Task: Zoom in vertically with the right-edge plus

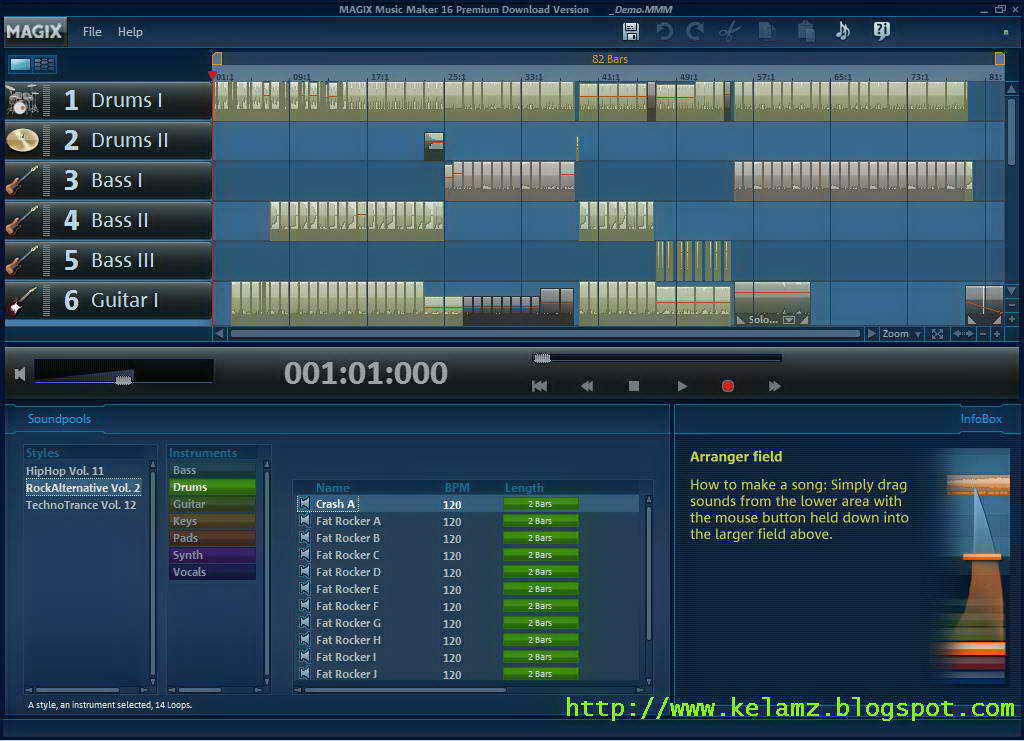Action: (x=1012, y=320)
